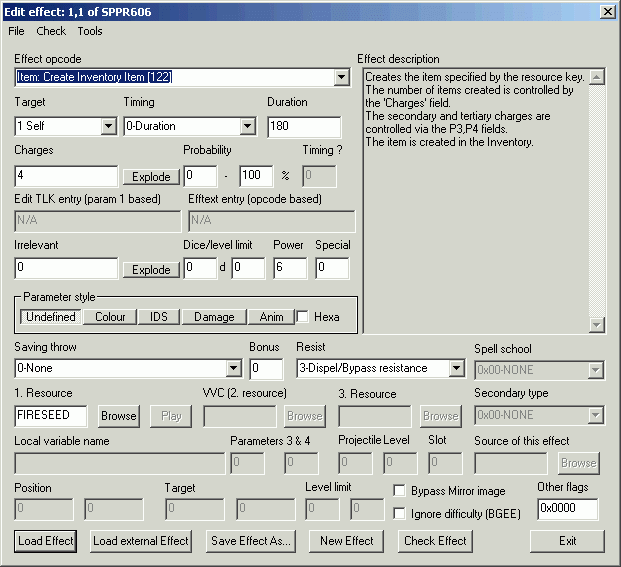Open the File menu
The width and height of the screenshot is (621, 567).
16,31
